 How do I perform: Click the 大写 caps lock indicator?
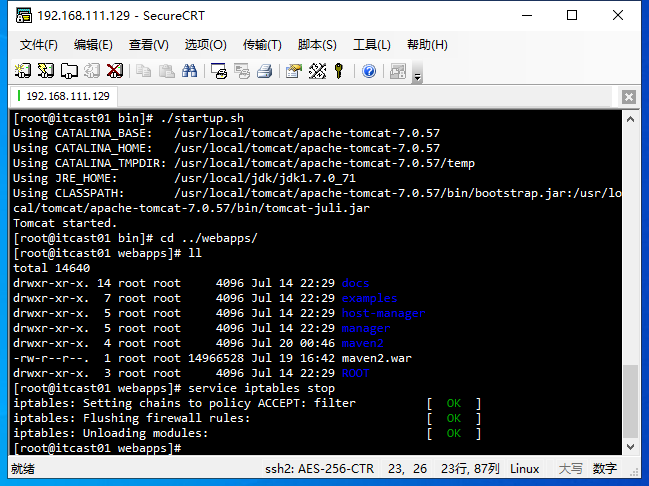pos(570,469)
